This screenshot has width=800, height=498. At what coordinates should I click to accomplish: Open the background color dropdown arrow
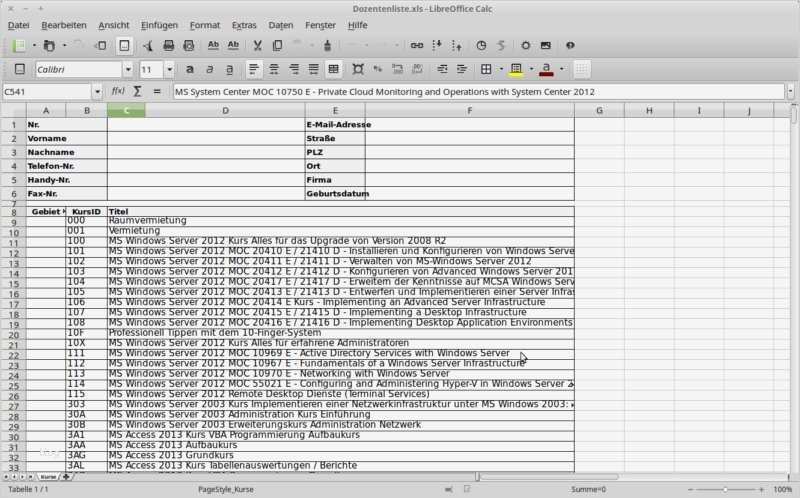[531, 69]
